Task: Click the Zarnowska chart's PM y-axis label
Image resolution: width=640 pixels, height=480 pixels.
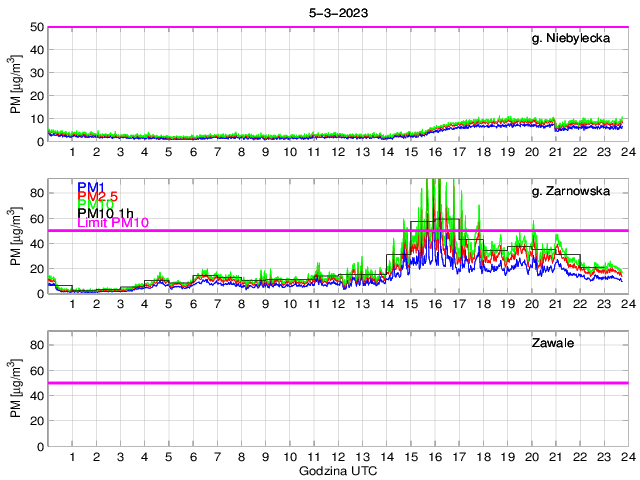Action: pos(16,236)
